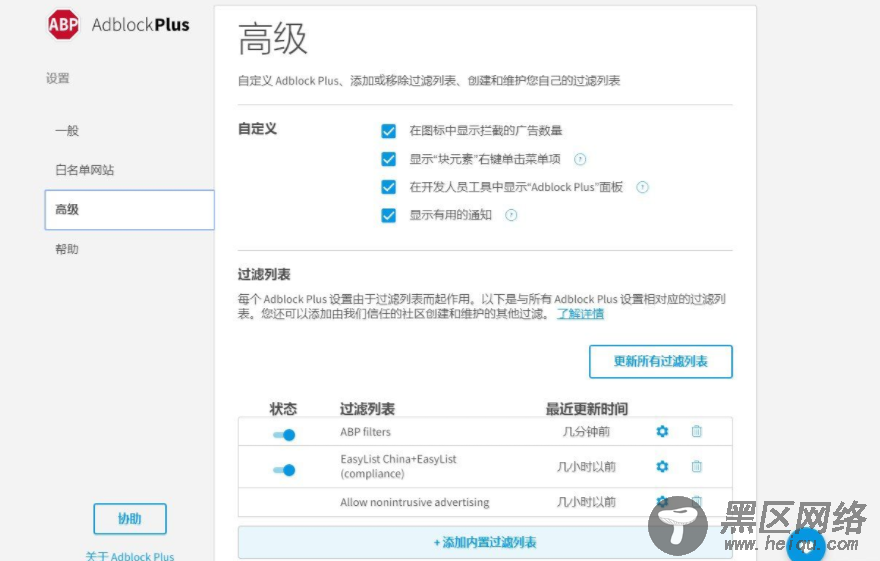Click the ABP logo icon
The height and width of the screenshot is (561, 880).
(63, 24)
